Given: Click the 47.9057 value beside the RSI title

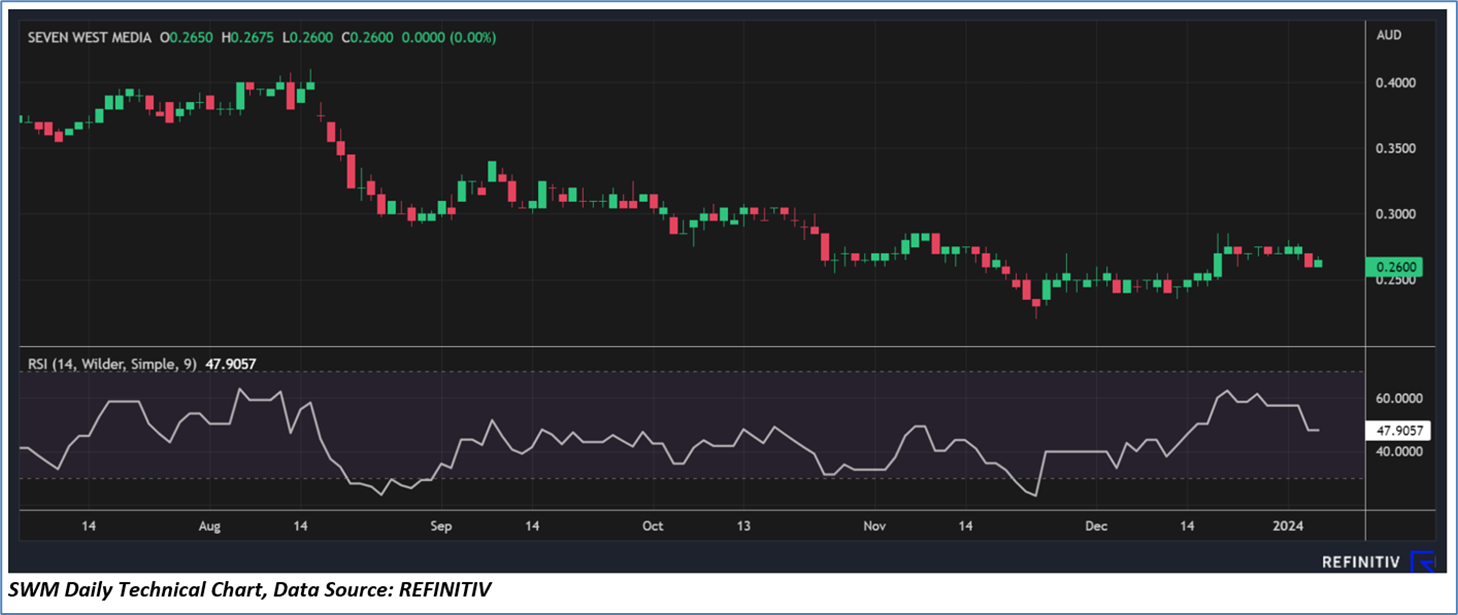Looking at the screenshot, I should pyautogui.click(x=231, y=364).
